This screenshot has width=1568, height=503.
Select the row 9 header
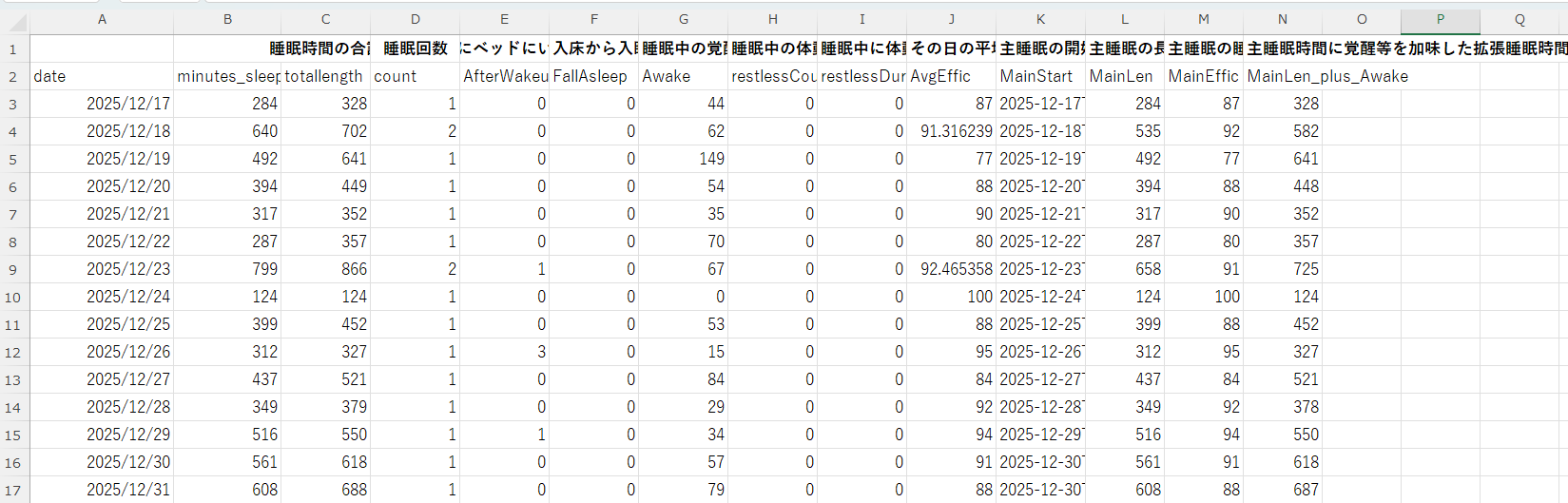coord(13,269)
